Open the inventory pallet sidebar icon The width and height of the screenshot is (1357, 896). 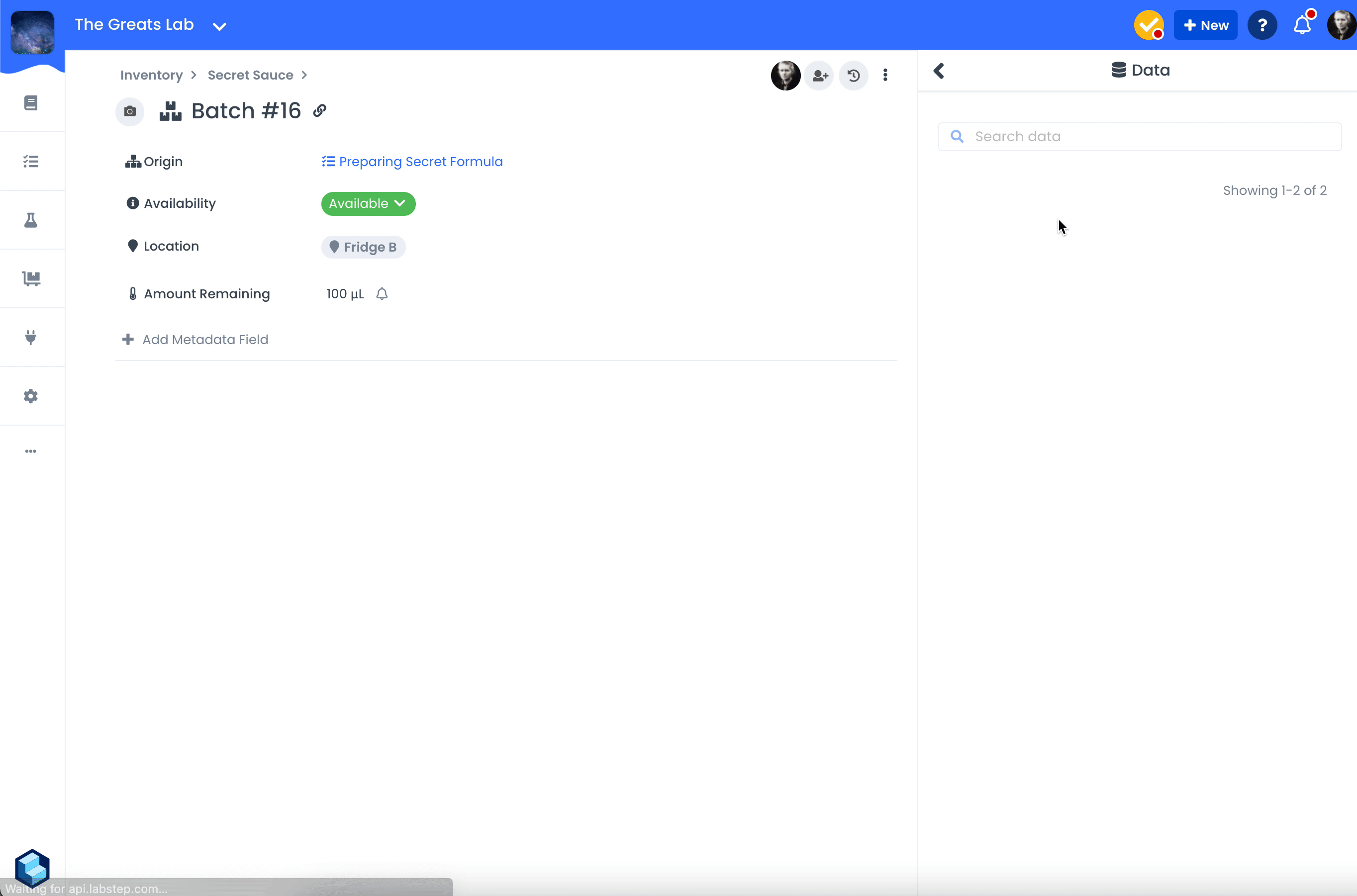pos(31,279)
